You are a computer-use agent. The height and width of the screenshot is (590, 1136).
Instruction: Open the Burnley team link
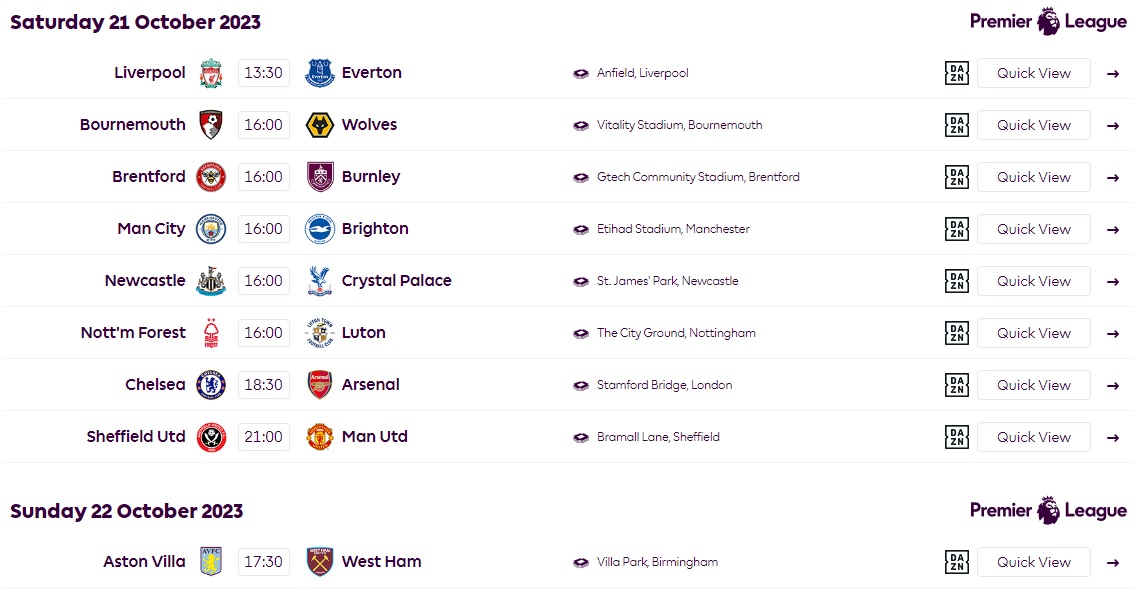371,177
